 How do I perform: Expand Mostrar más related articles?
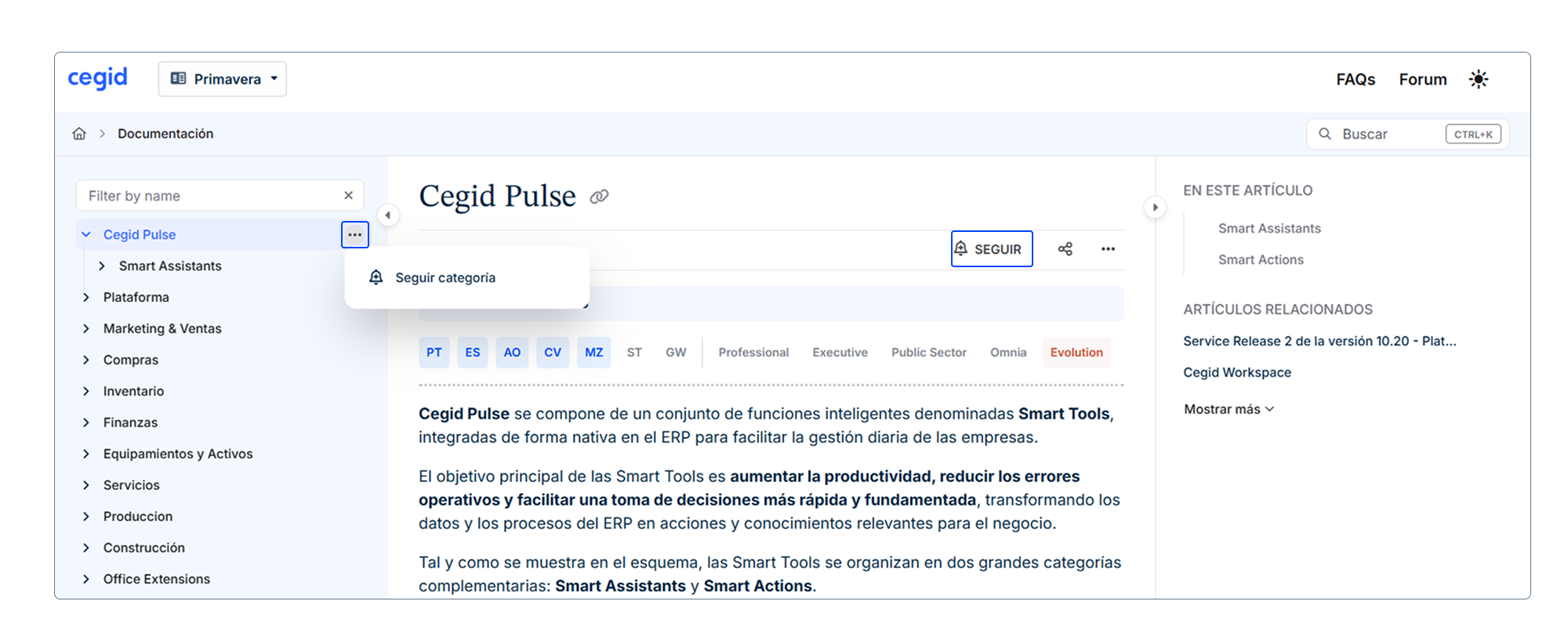1229,409
